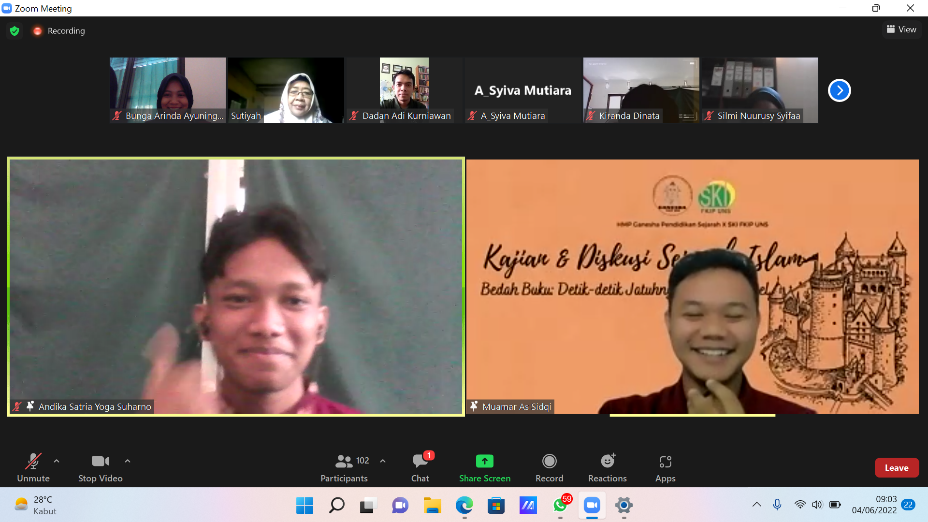Screen dimensions: 928x522
Task: Open WhatsApp from the taskbar
Action: (560, 505)
